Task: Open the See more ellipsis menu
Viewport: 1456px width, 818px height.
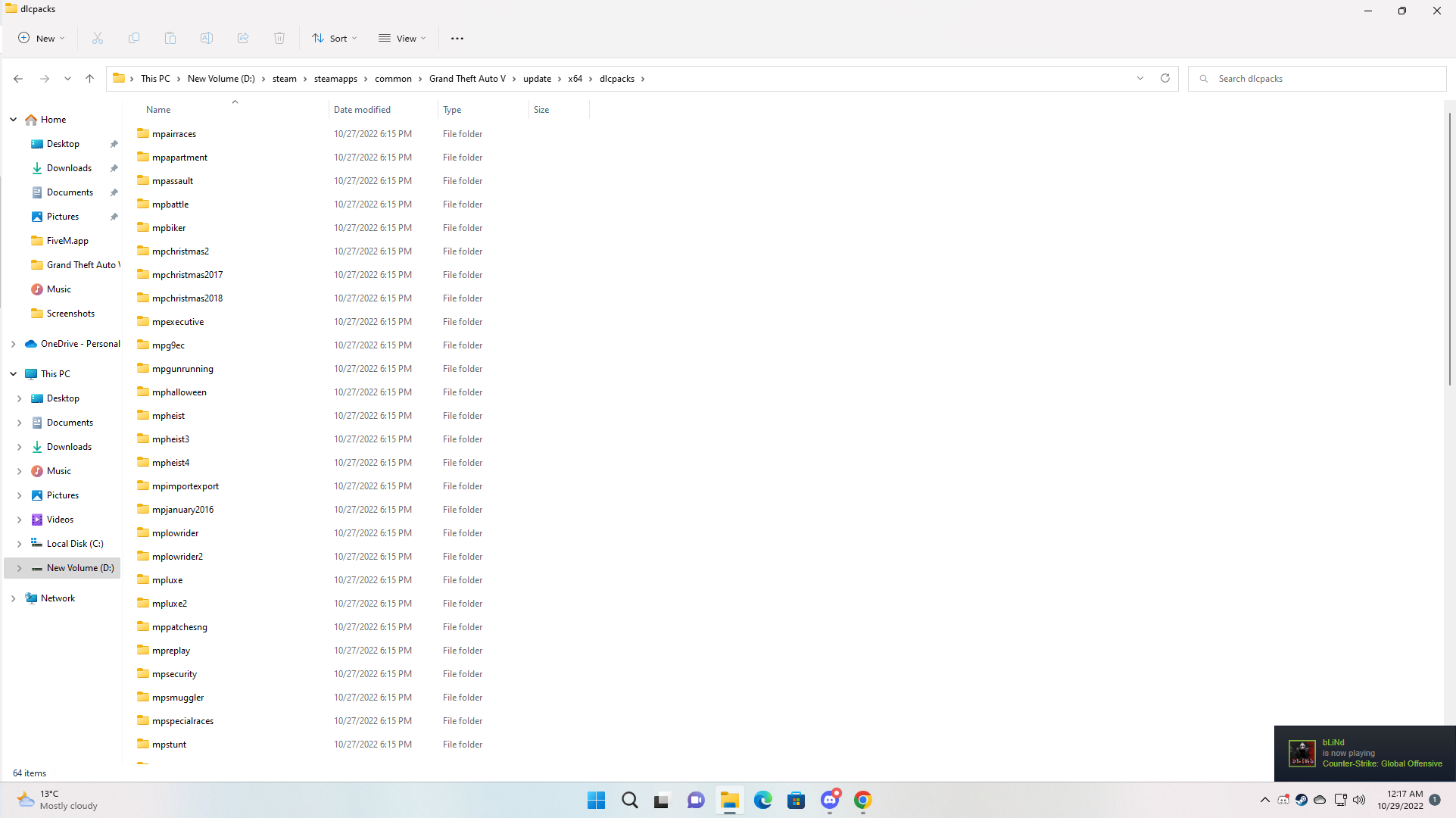Action: pyautogui.click(x=457, y=39)
